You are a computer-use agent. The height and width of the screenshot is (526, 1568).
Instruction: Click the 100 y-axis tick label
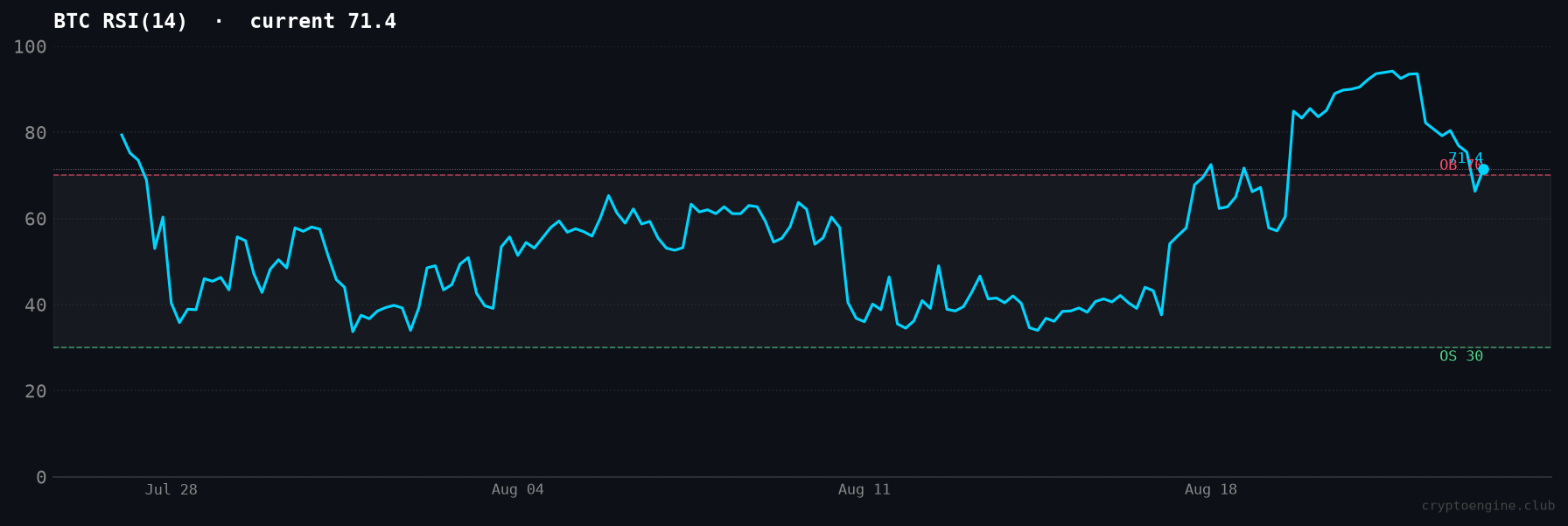(31, 46)
